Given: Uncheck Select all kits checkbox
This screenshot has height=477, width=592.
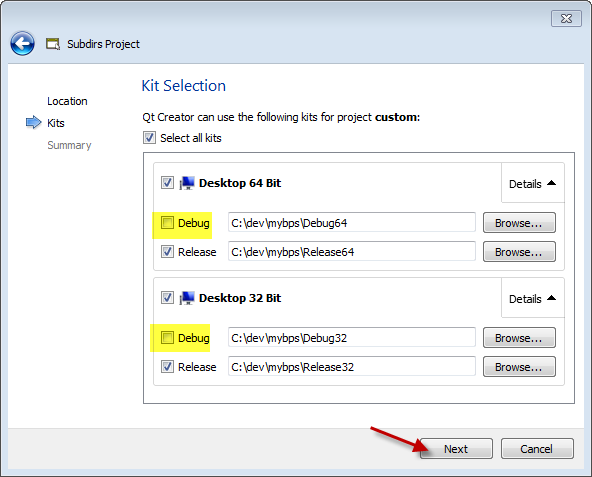Looking at the screenshot, I should (x=150, y=137).
